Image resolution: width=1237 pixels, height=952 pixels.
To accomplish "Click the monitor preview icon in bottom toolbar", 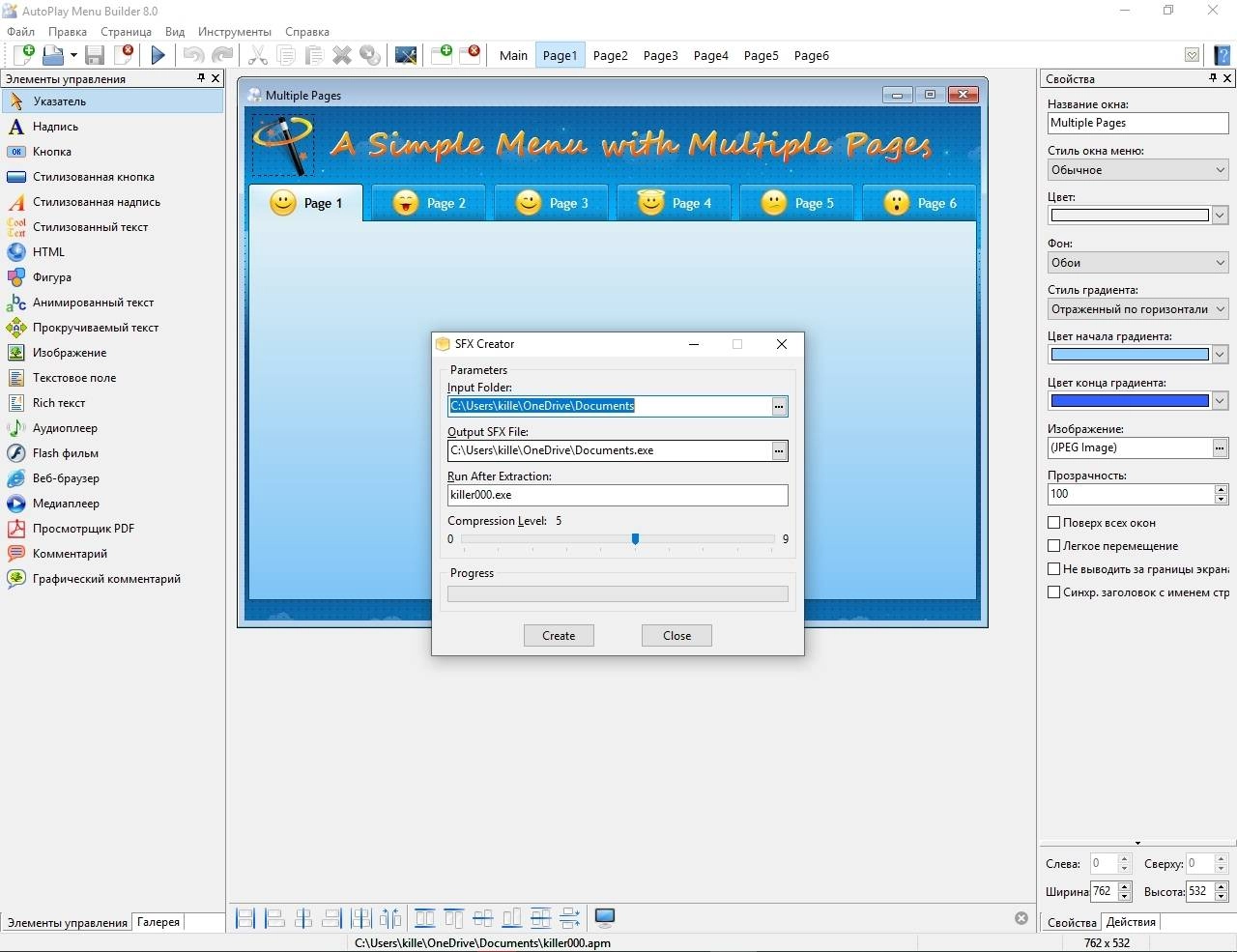I will [605, 917].
